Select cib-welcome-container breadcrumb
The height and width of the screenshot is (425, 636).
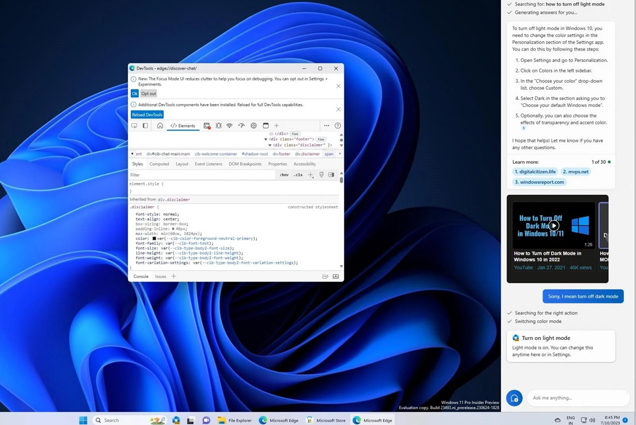216,154
